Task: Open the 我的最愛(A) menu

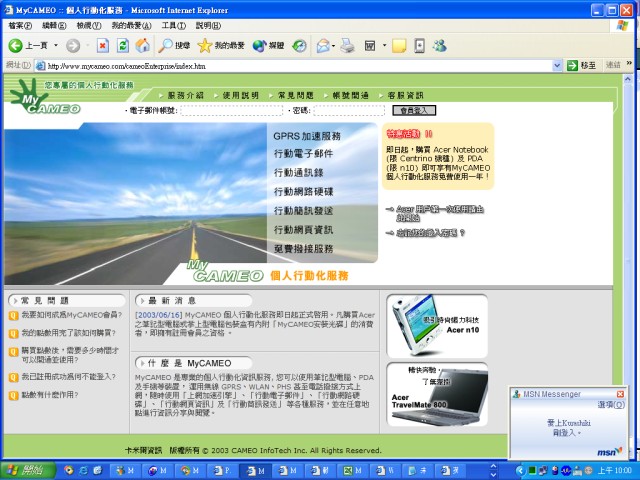Action: (131, 26)
